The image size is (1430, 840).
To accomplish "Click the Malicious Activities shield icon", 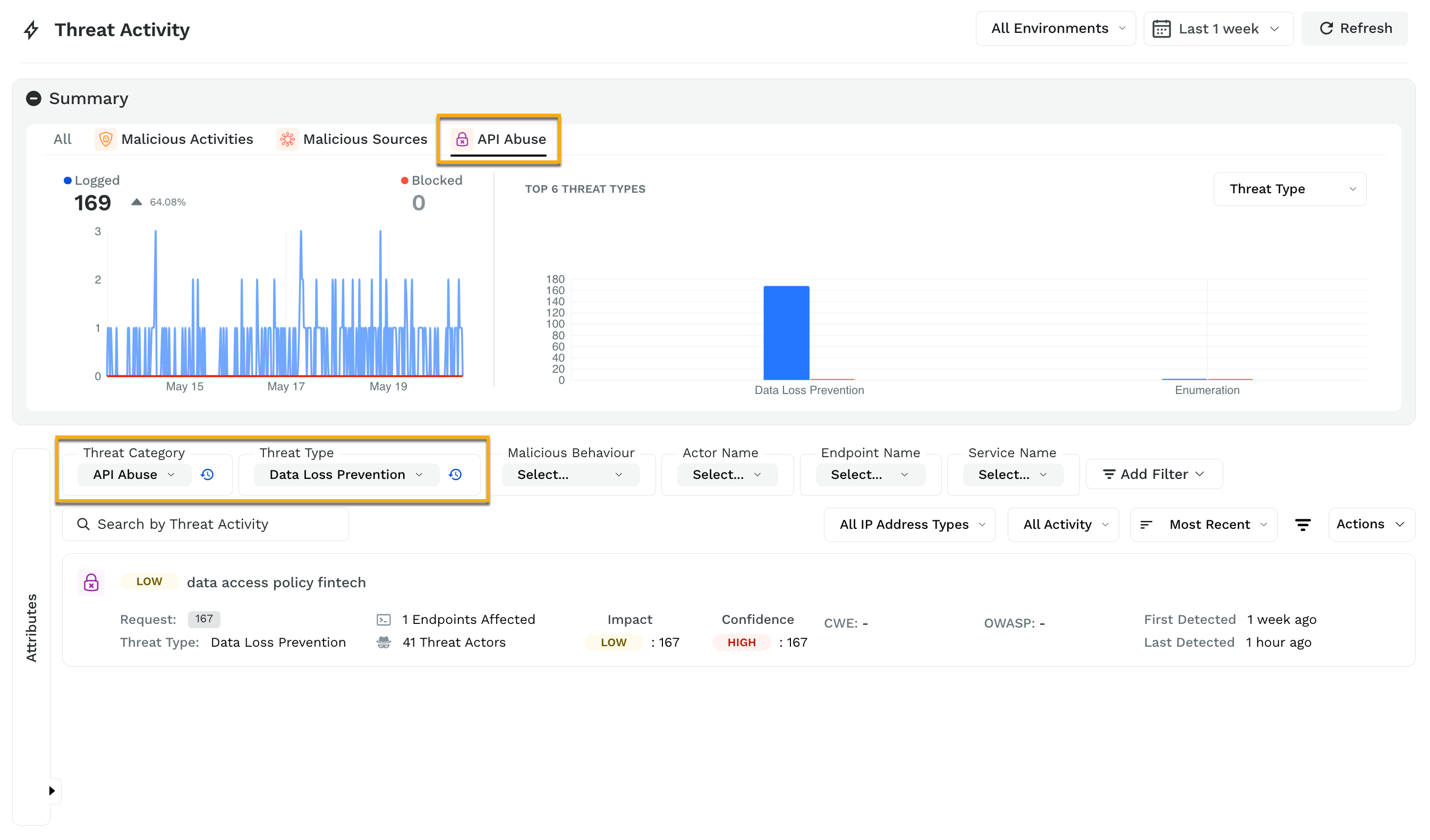I will (106, 140).
